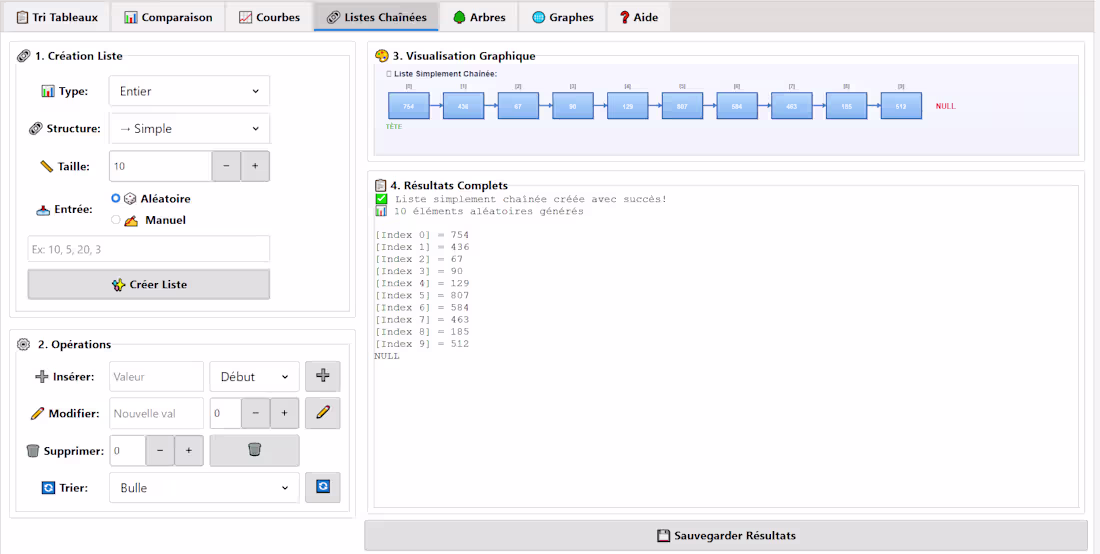Click the list node containing 67
This screenshot has height=554, width=1100.
(518, 106)
